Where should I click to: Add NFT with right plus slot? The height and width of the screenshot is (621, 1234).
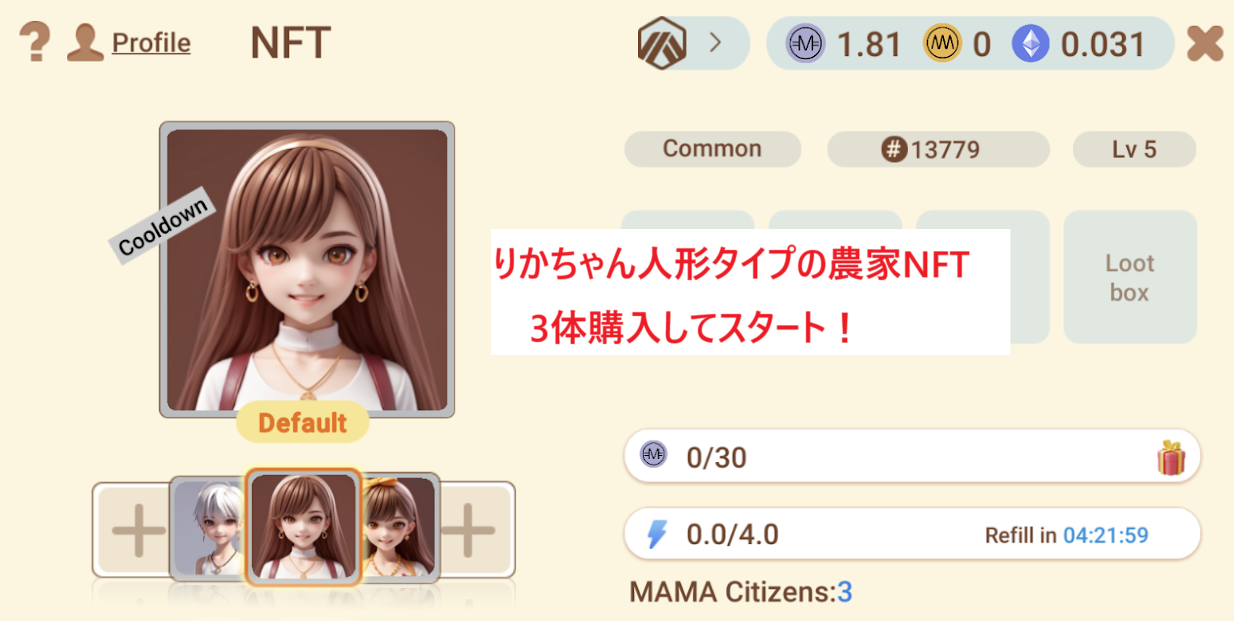pyautogui.click(x=469, y=530)
